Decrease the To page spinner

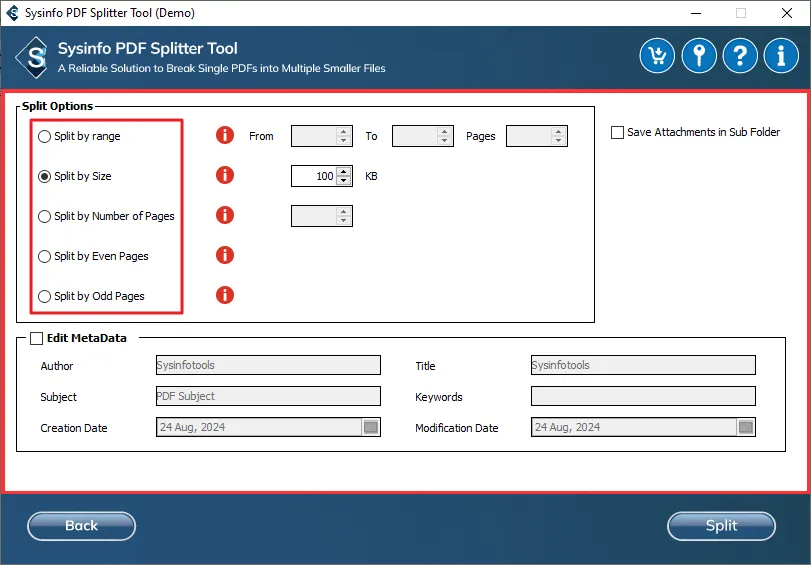point(444,141)
